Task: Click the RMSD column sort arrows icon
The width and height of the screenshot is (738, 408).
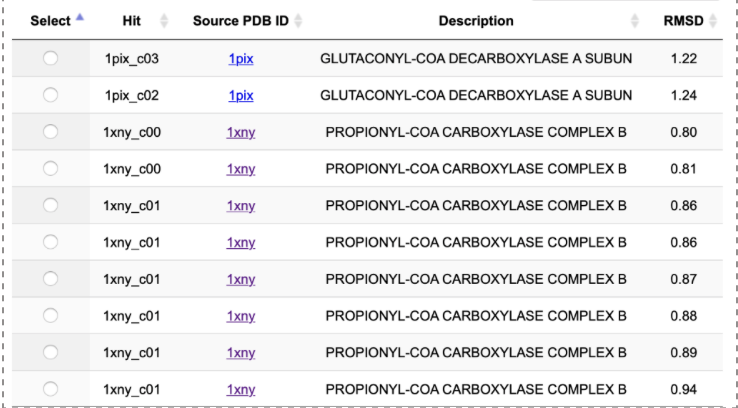Action: pos(714,21)
